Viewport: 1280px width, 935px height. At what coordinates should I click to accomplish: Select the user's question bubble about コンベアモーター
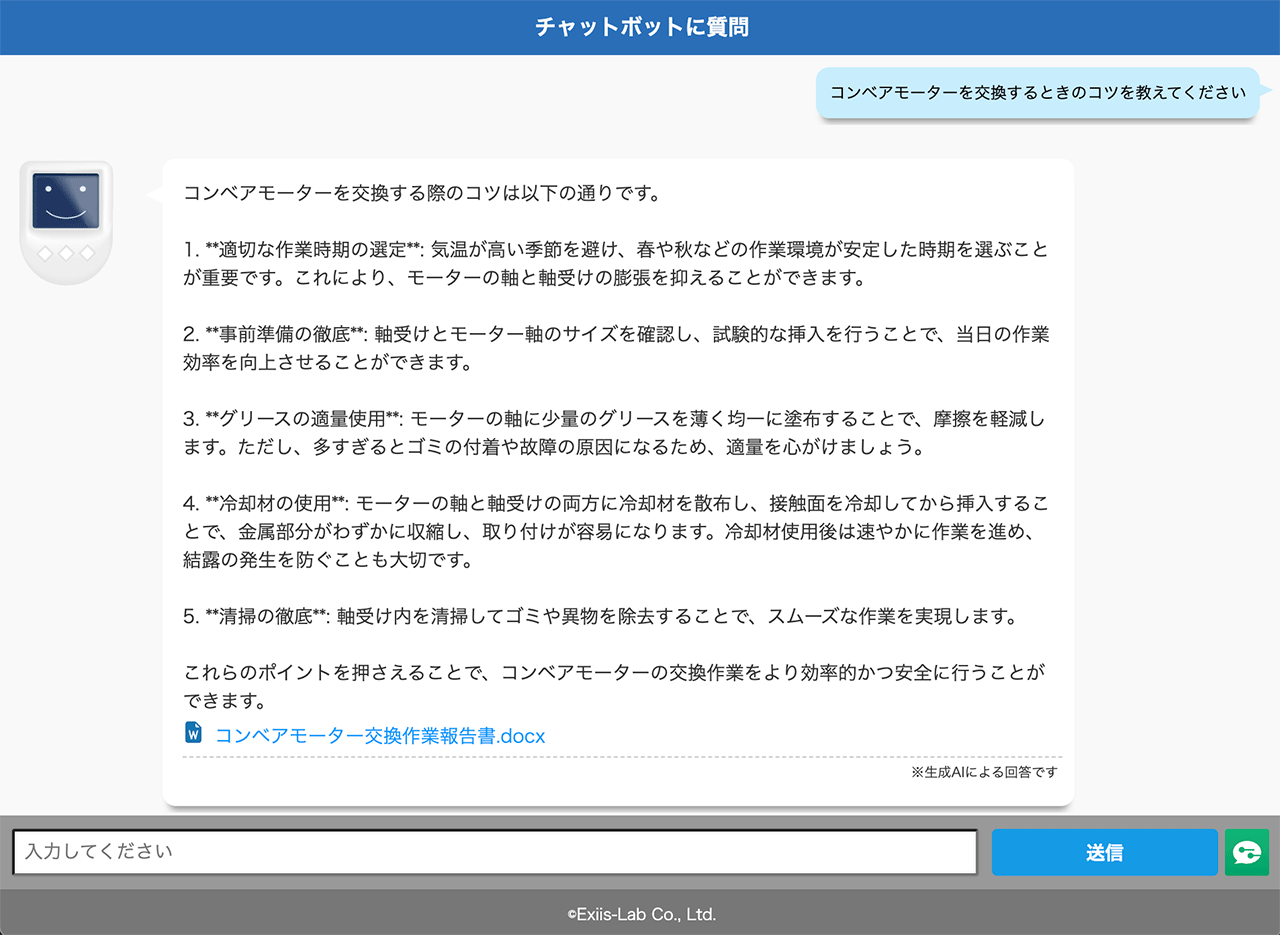(x=1038, y=93)
